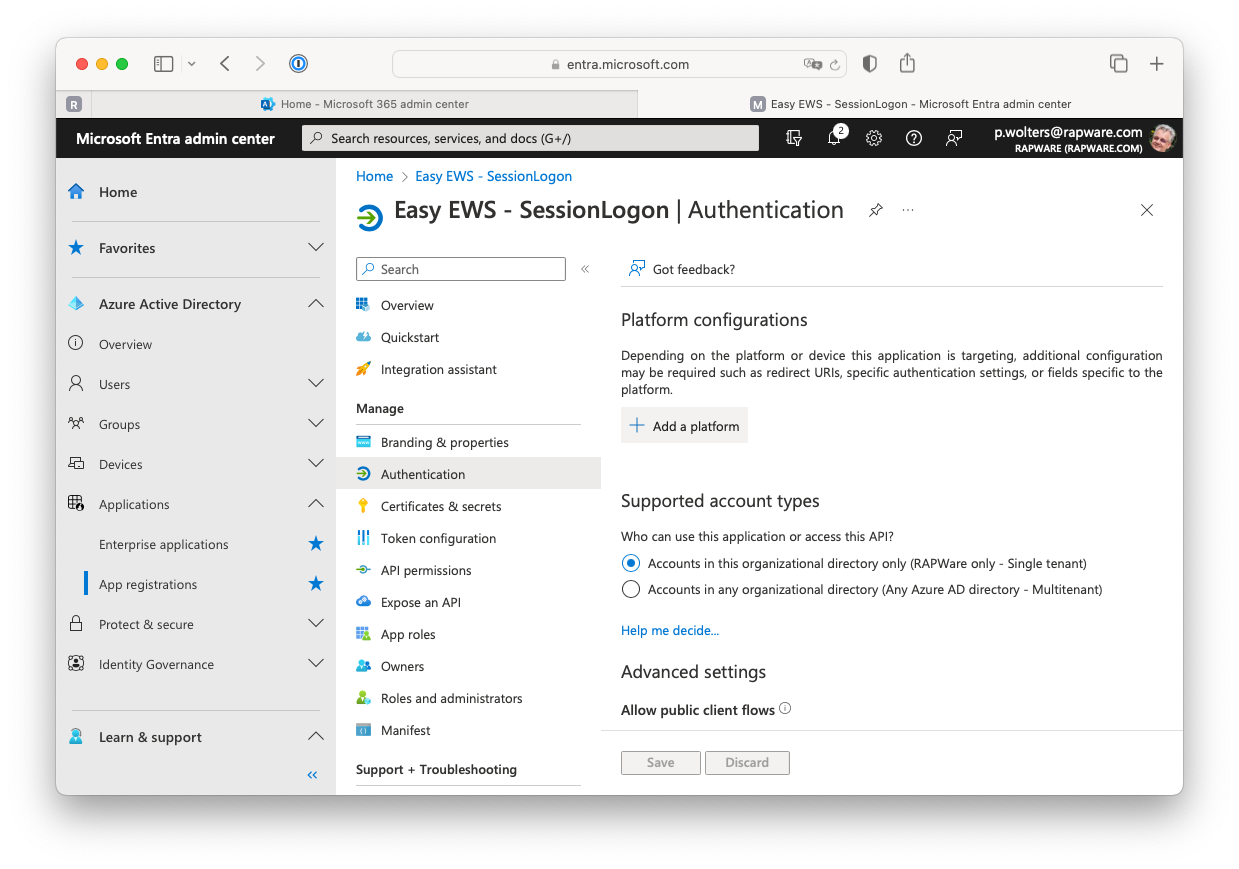Open the feedback icon in the Entra header
The height and width of the screenshot is (869, 1239).
click(x=954, y=138)
